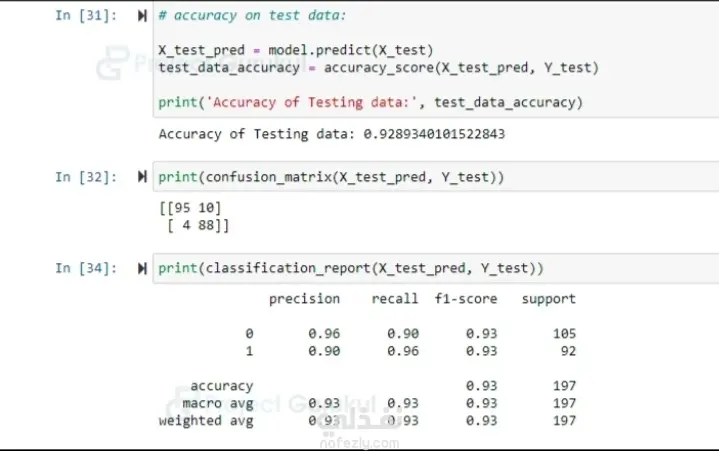Click inside confusion_matrix code cell

coord(436,177)
